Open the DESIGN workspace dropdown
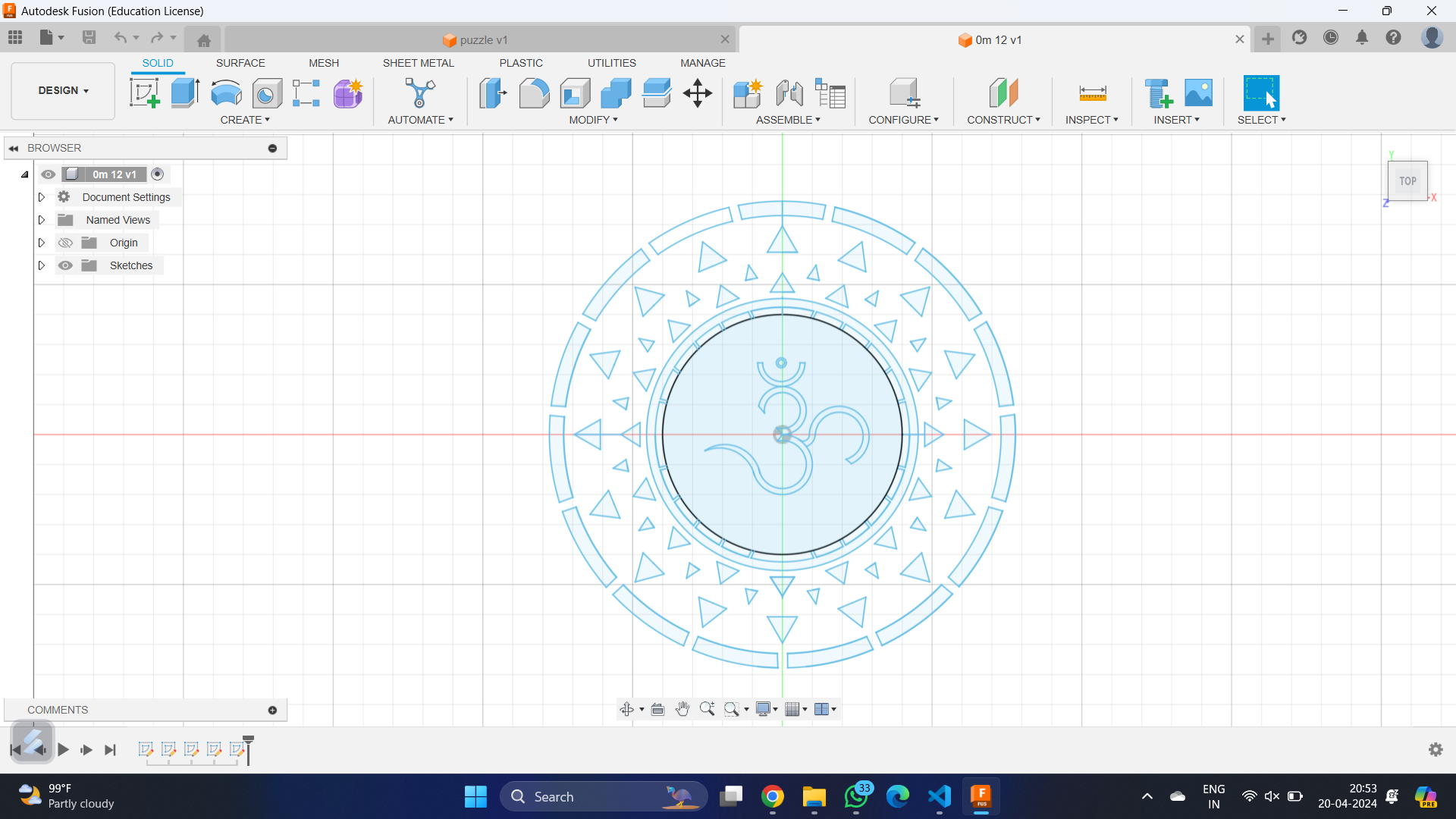 63,90
